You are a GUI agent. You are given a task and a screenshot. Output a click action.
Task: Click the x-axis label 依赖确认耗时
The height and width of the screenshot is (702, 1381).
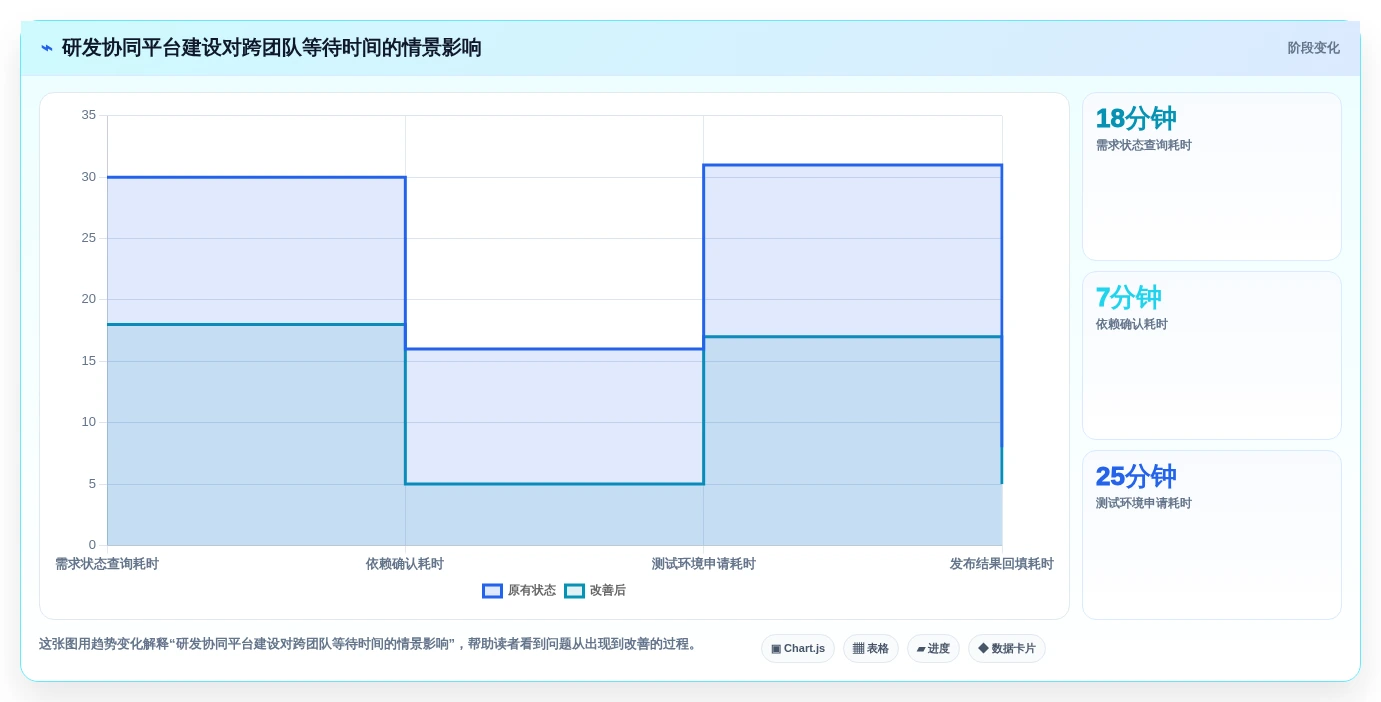coord(405,564)
